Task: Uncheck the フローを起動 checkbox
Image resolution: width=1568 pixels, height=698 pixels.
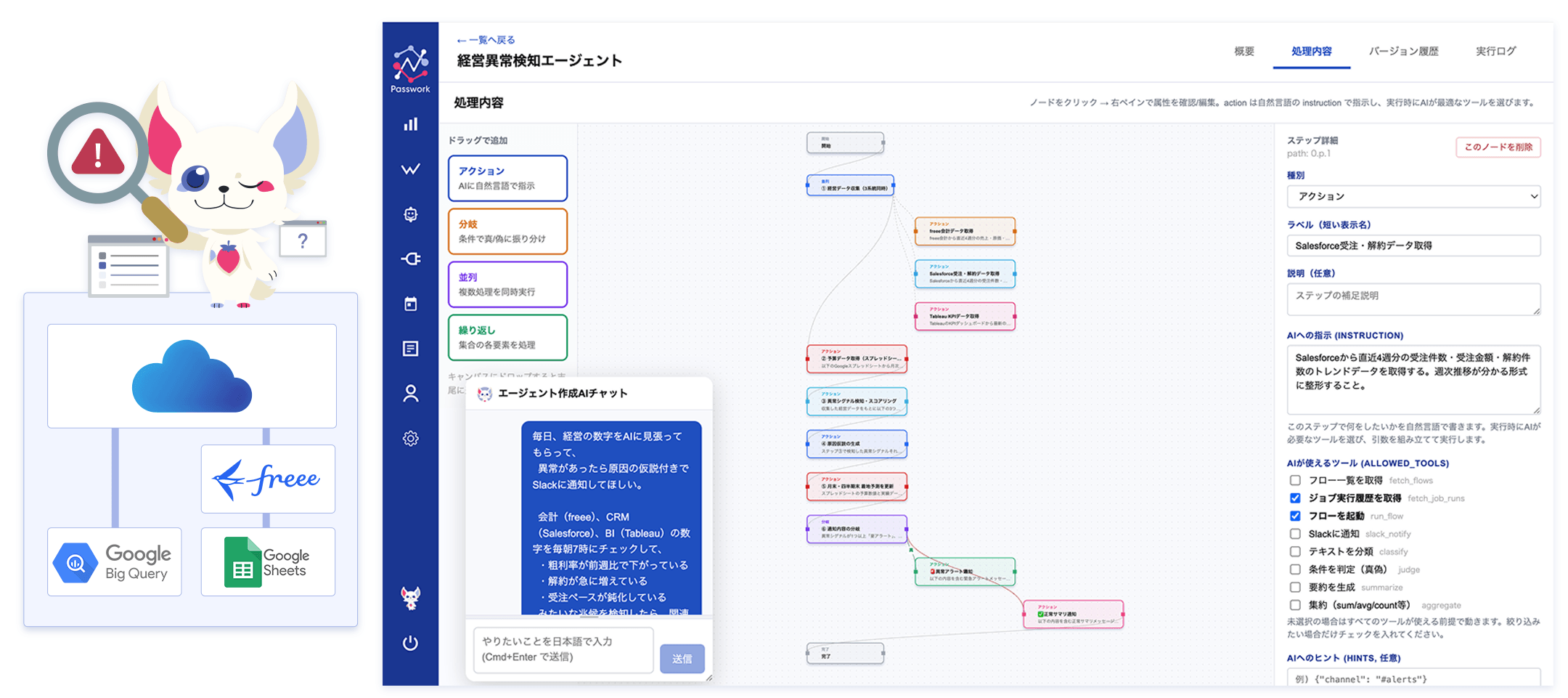Action: click(x=1295, y=516)
